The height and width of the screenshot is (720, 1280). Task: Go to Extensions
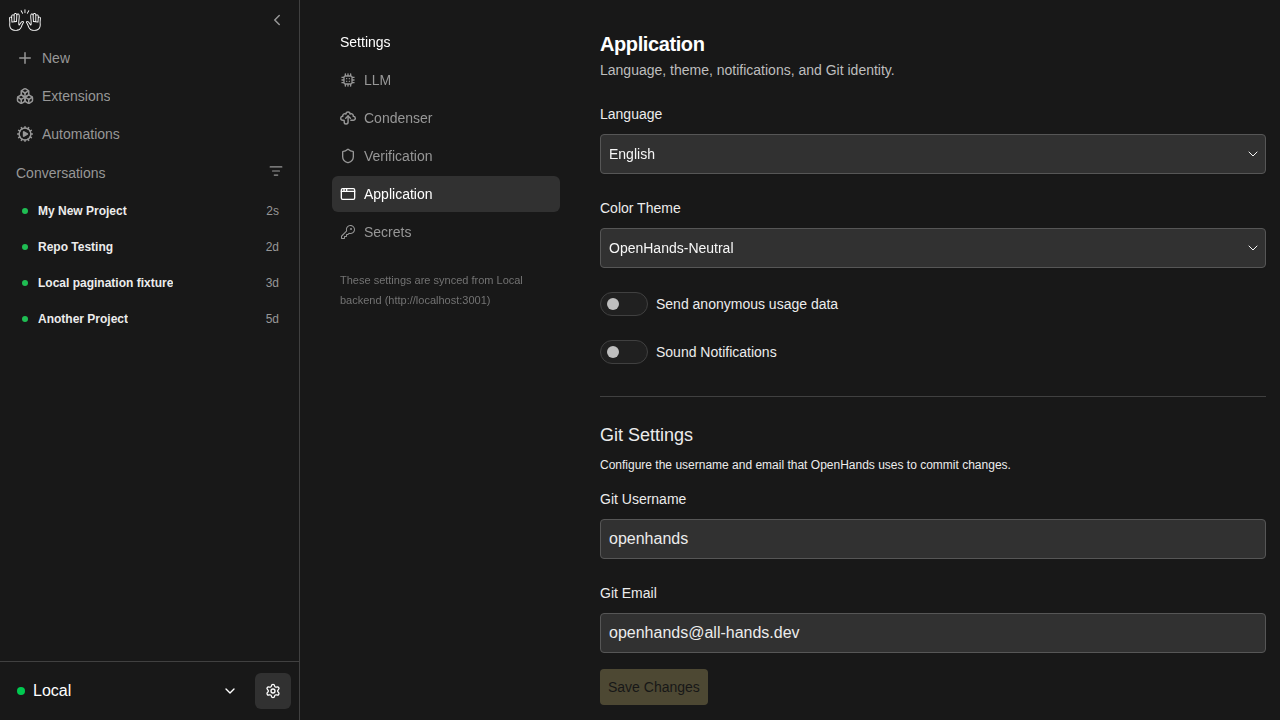pos(150,96)
